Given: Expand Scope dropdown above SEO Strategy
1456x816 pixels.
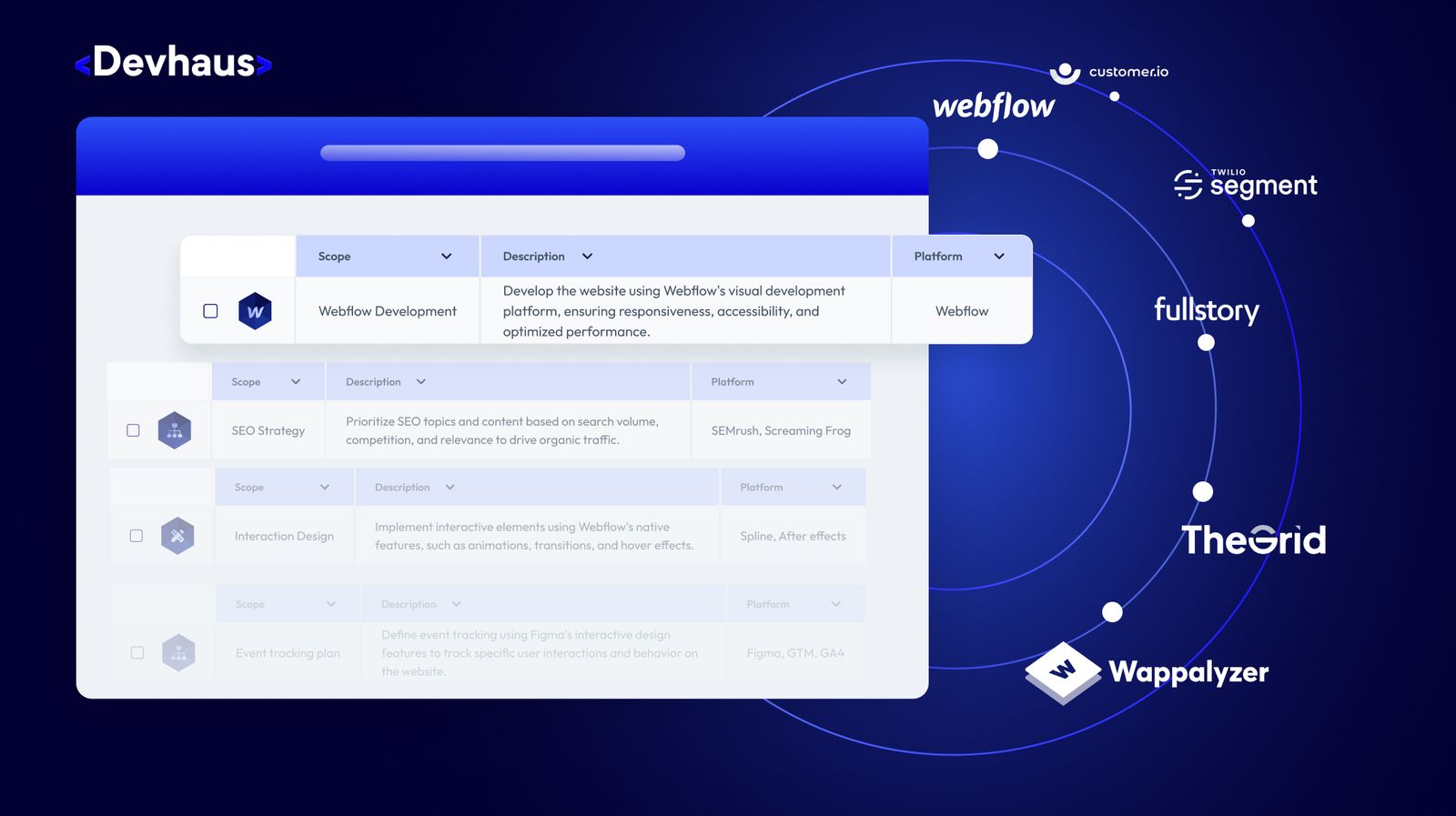Looking at the screenshot, I should pyautogui.click(x=296, y=382).
